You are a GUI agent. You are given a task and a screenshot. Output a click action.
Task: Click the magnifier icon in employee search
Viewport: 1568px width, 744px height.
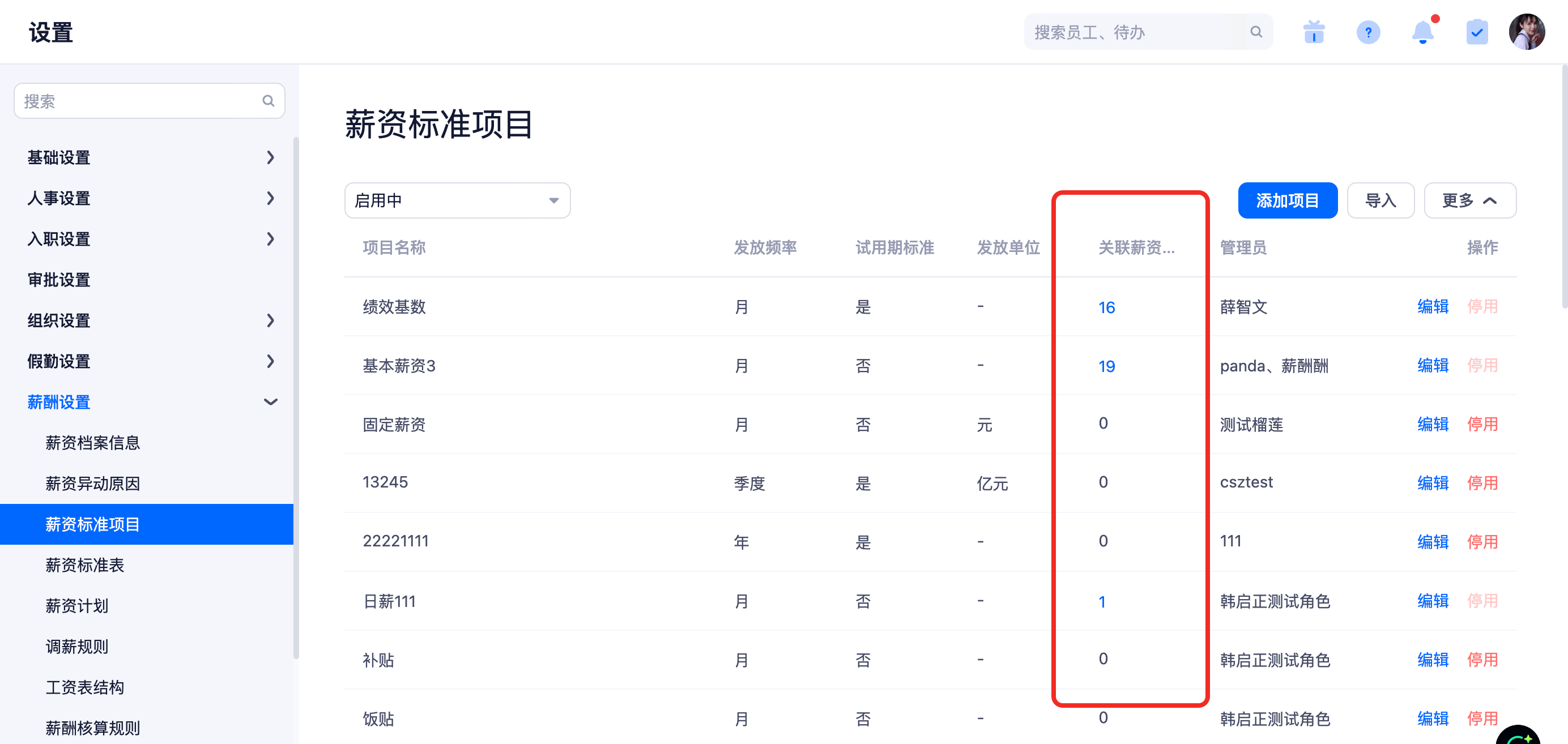1256,32
